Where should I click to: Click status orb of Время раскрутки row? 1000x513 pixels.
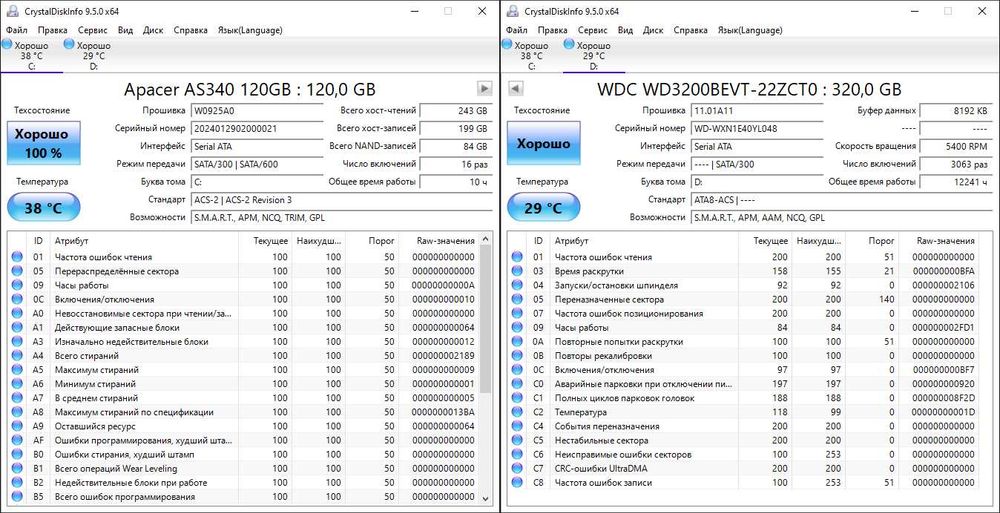tap(517, 271)
